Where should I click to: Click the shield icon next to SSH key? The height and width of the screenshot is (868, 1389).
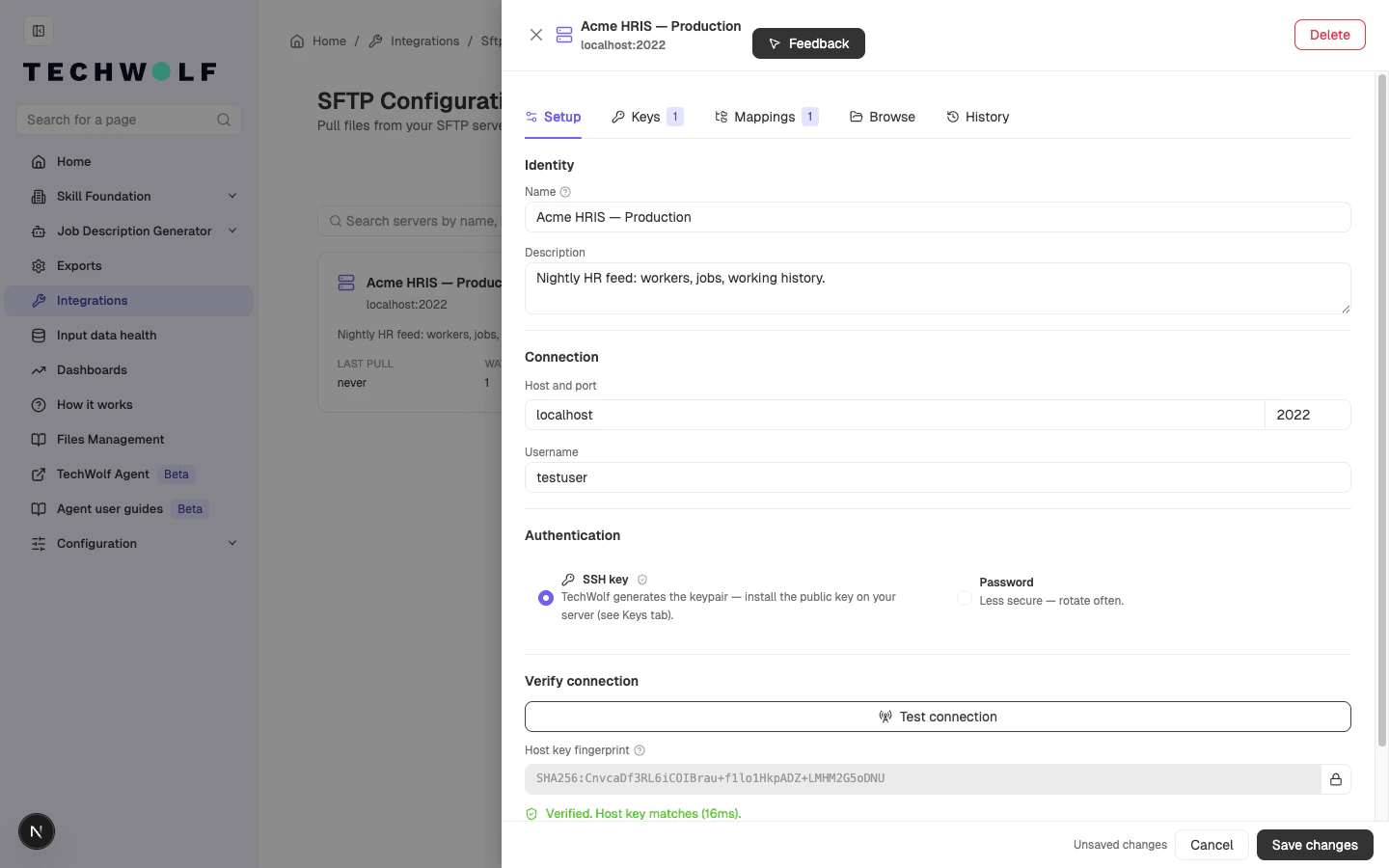click(642, 580)
